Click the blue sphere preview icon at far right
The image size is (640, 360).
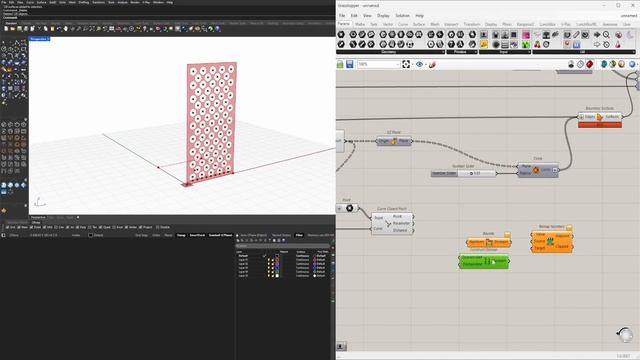click(632, 64)
